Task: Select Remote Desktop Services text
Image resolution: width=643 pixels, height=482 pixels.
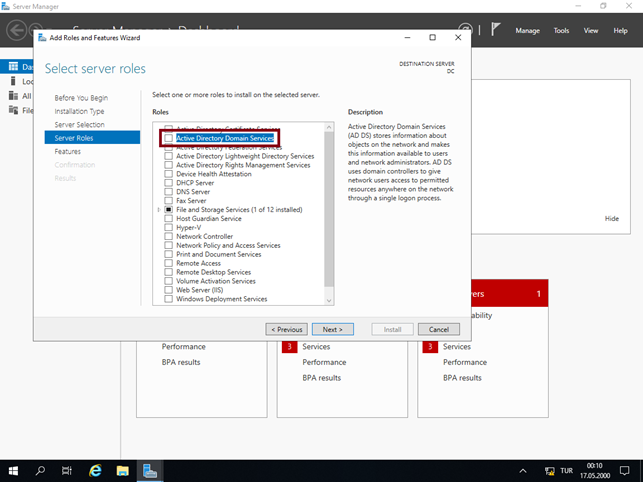Action: pos(213,272)
